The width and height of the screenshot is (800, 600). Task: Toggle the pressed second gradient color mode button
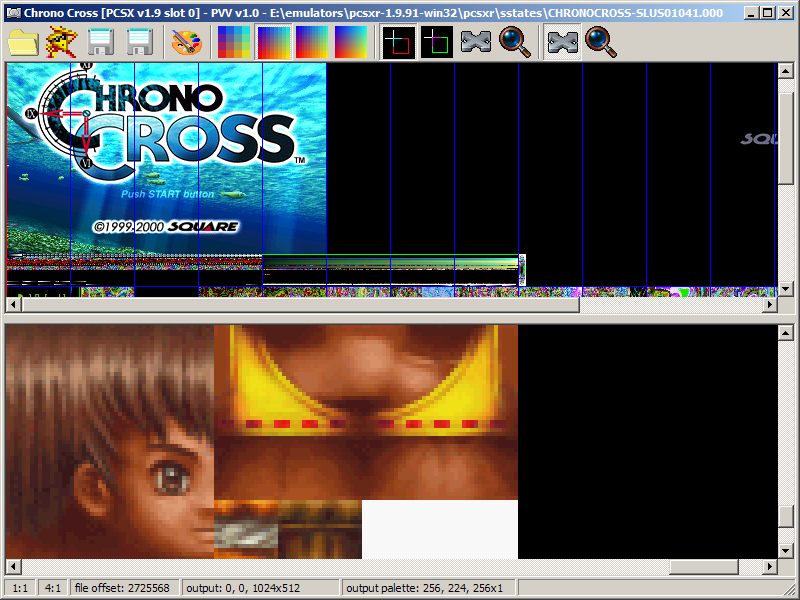coord(273,42)
